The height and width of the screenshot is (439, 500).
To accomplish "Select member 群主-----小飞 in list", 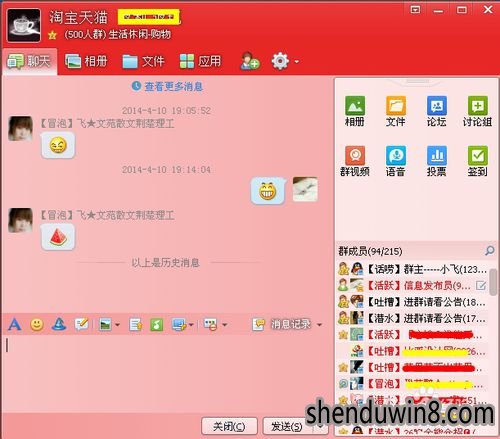I will point(413,269).
